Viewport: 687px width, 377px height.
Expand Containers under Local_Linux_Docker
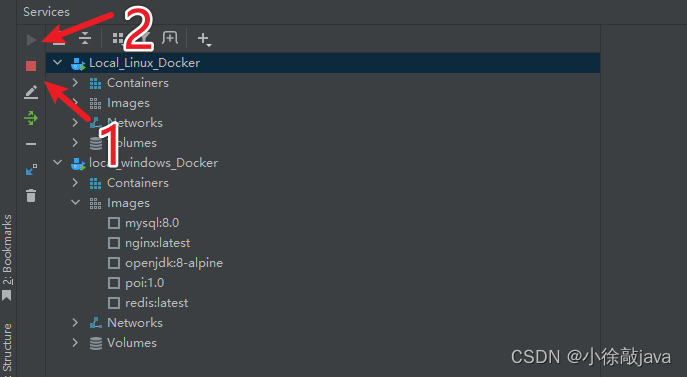75,83
